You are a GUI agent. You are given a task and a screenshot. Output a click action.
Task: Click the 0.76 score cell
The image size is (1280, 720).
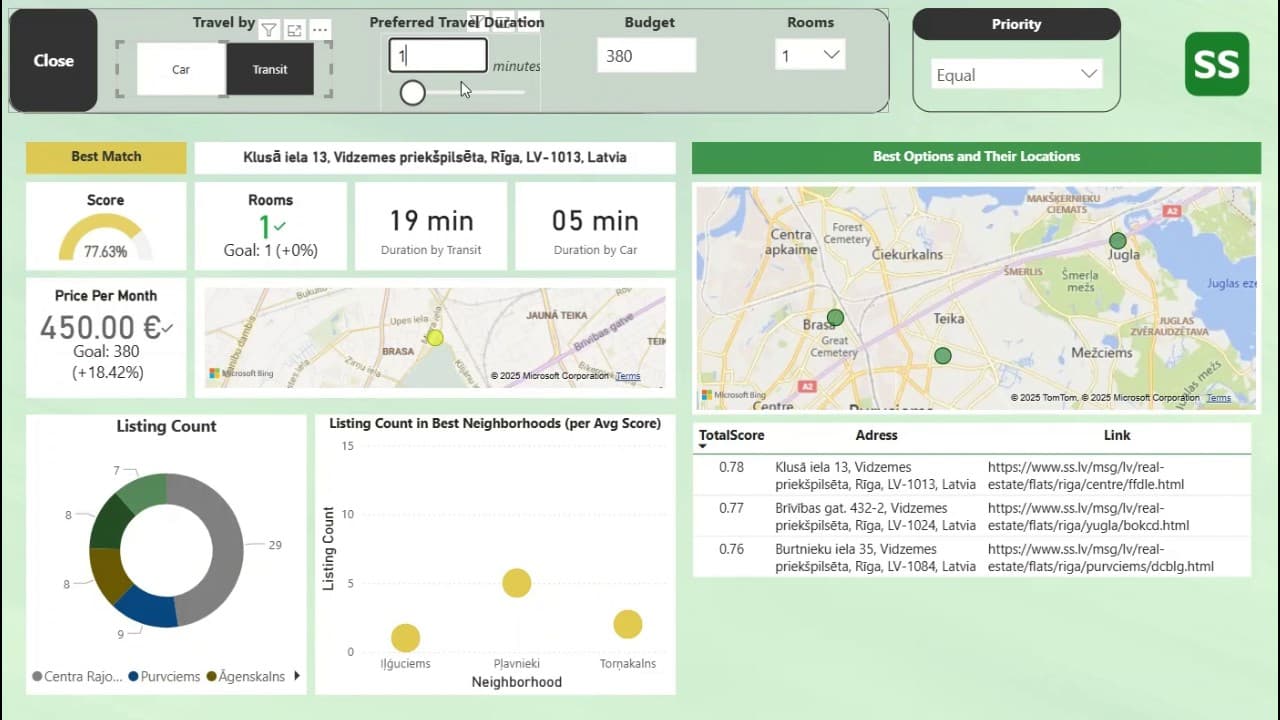point(731,549)
